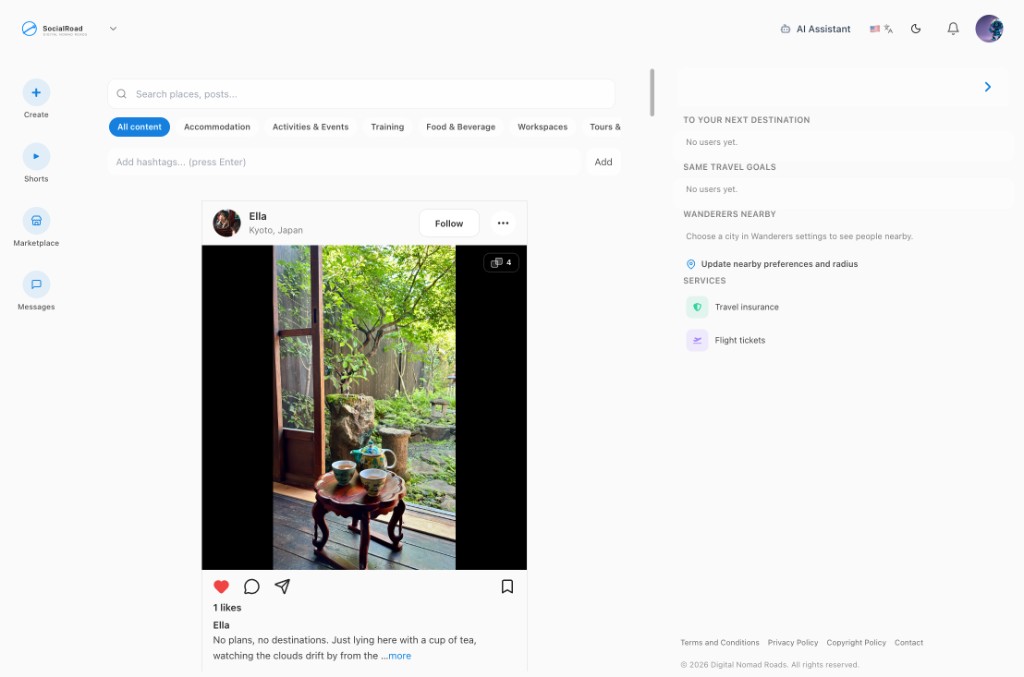Click the SocialRoad logo
The image size is (1024, 677).
54,29
